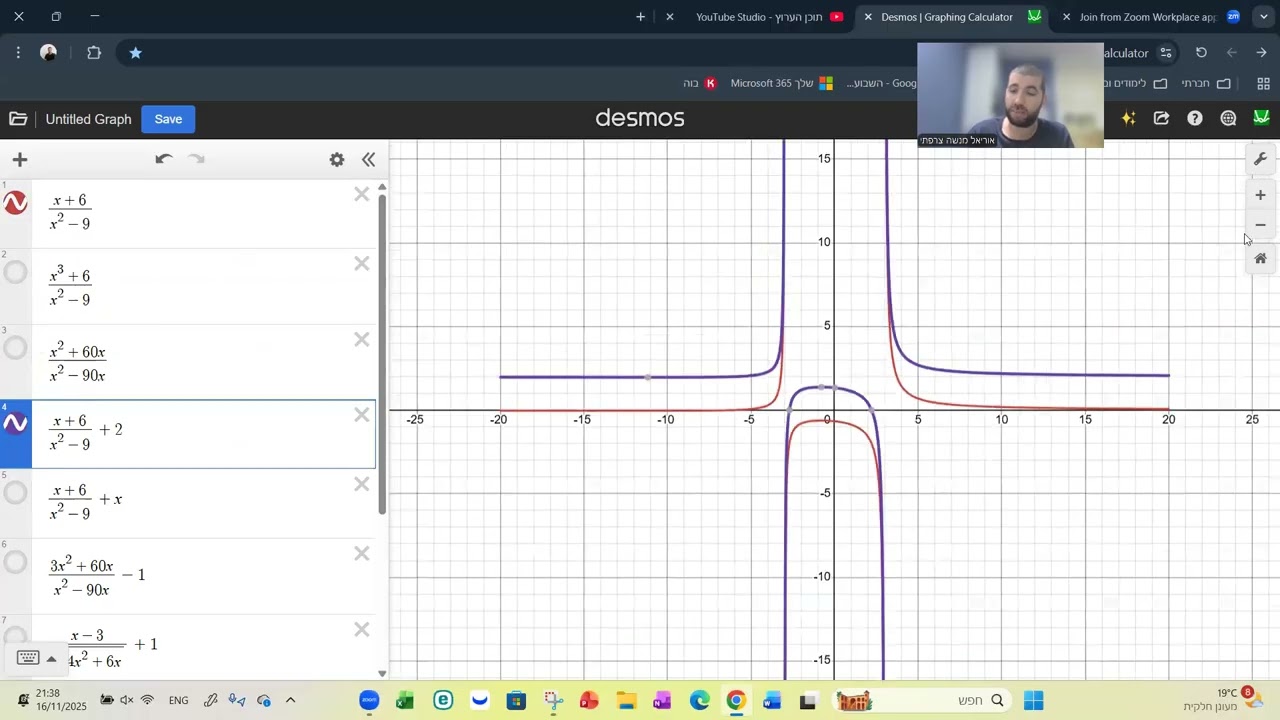Bookmark star in address bar

135,53
